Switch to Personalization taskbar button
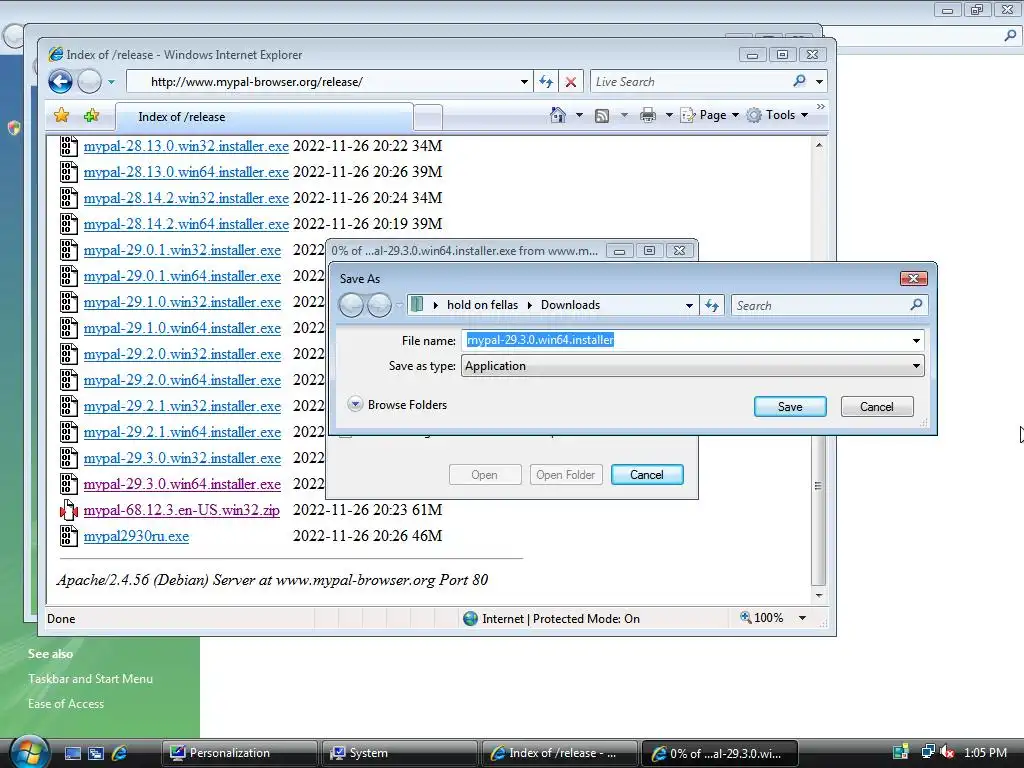Screen dimensions: 1024x768 pyautogui.click(x=240, y=753)
